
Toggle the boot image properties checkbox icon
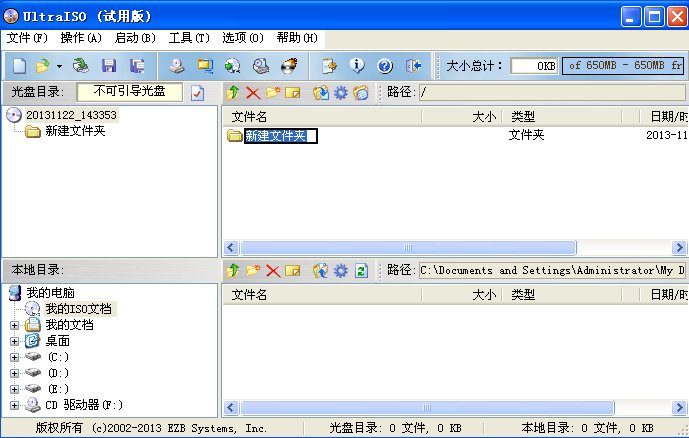point(197,93)
